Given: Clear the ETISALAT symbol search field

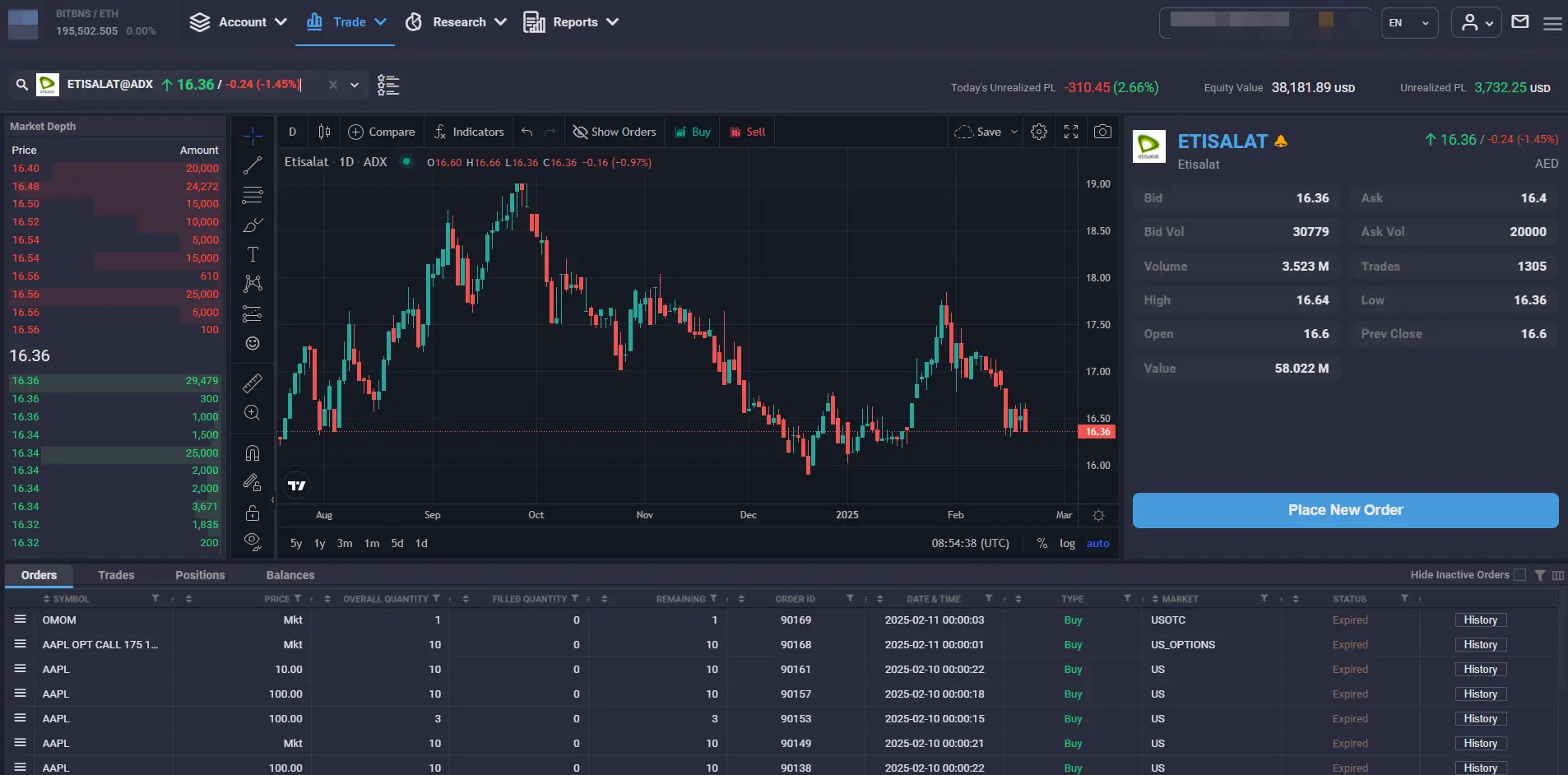Looking at the screenshot, I should click(x=333, y=85).
